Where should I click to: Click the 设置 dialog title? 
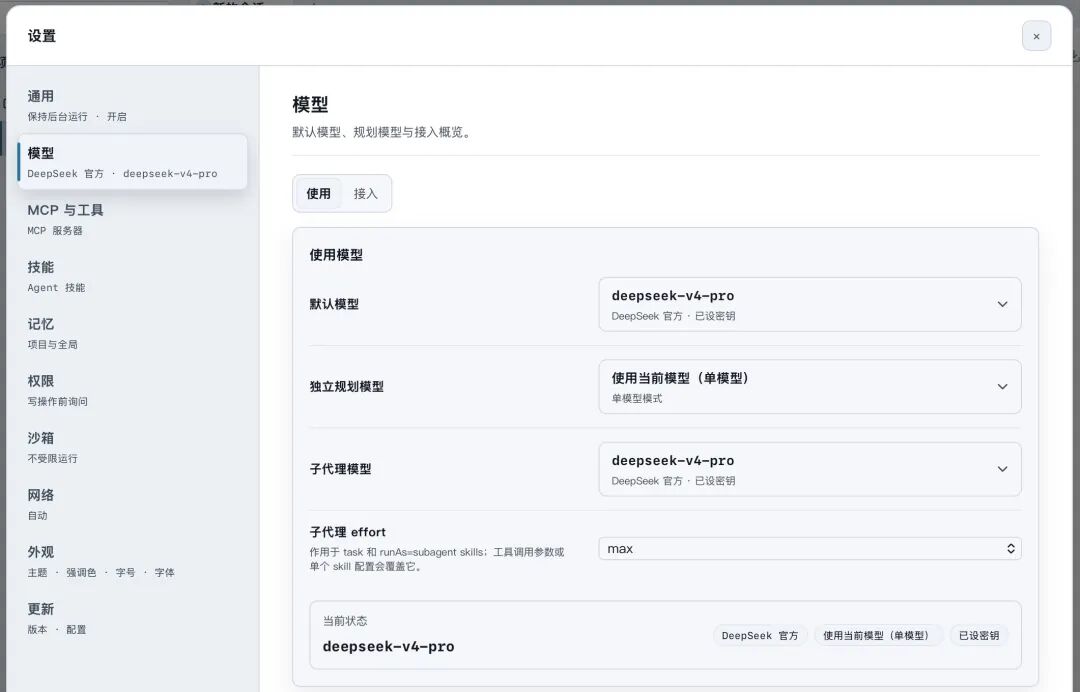tap(42, 36)
